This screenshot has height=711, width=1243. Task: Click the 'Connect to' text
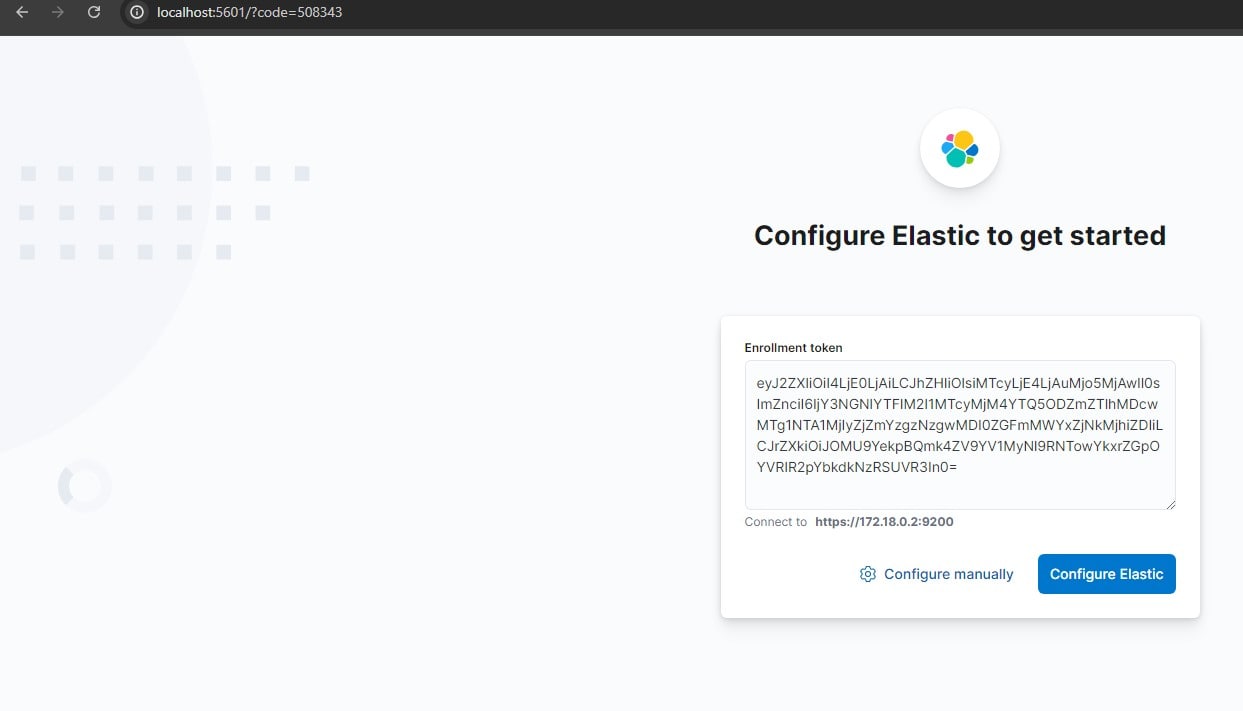coord(775,522)
